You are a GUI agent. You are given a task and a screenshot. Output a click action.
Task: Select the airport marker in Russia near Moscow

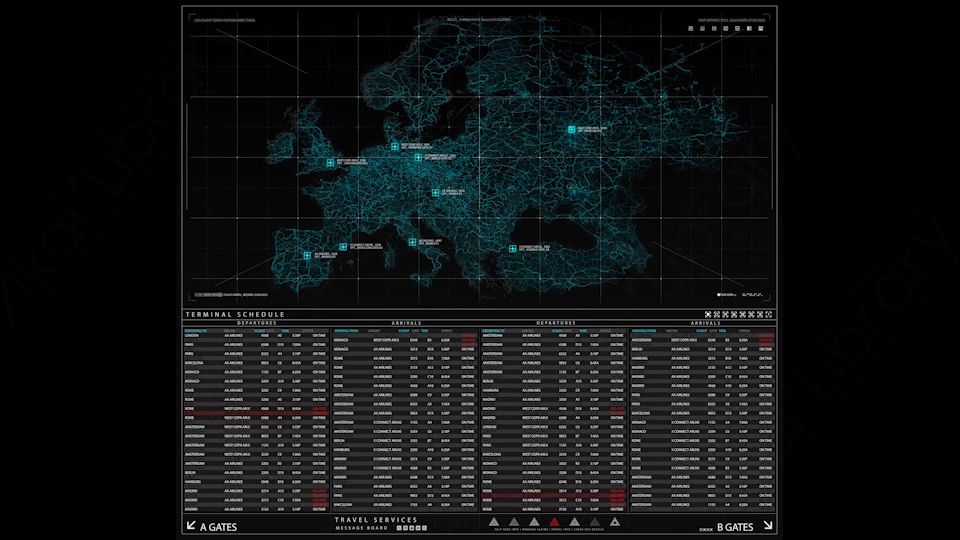[571, 130]
